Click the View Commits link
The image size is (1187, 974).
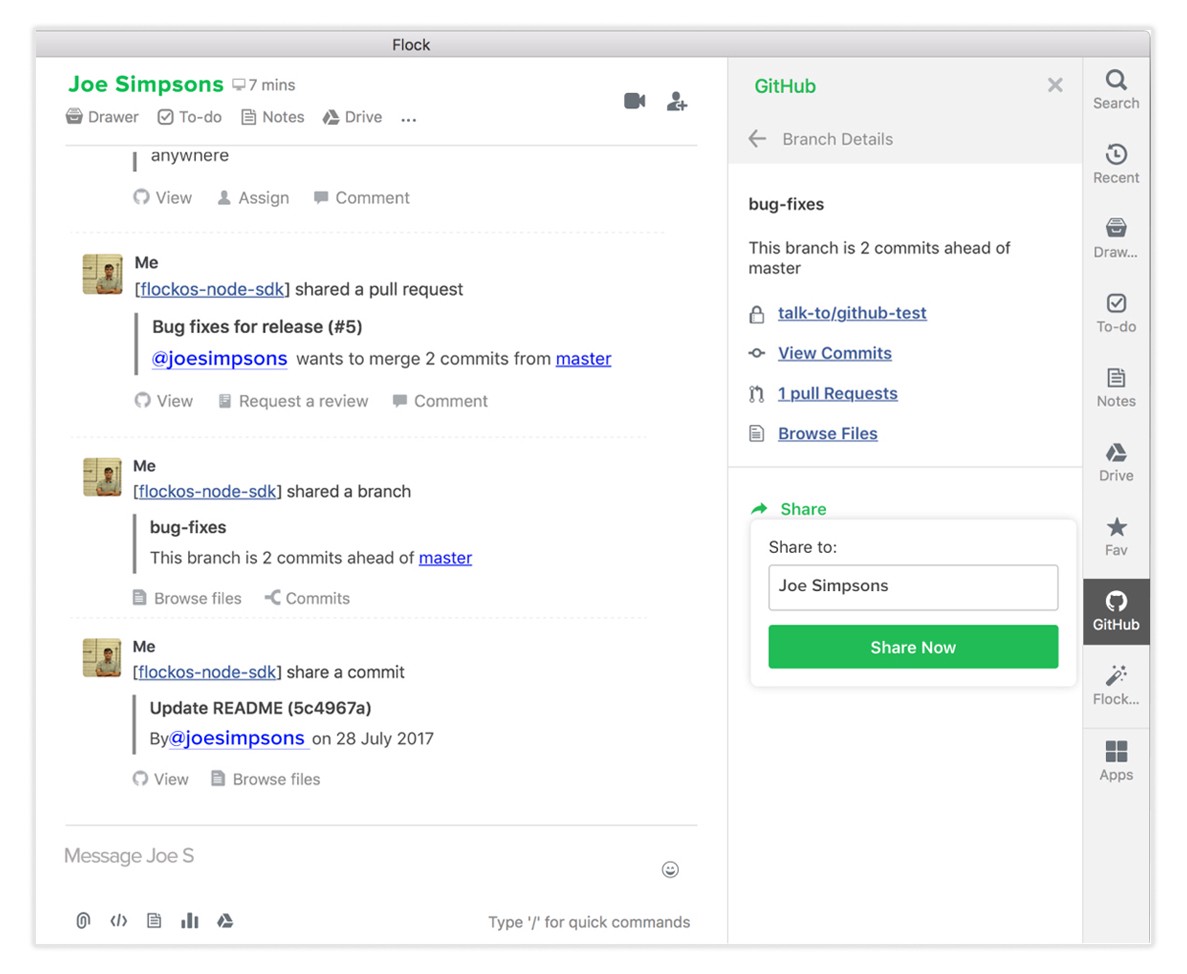[x=835, y=353]
